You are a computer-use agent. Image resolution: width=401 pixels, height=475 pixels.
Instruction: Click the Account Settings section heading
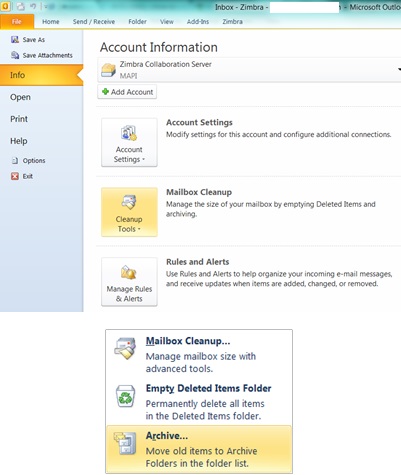click(199, 123)
